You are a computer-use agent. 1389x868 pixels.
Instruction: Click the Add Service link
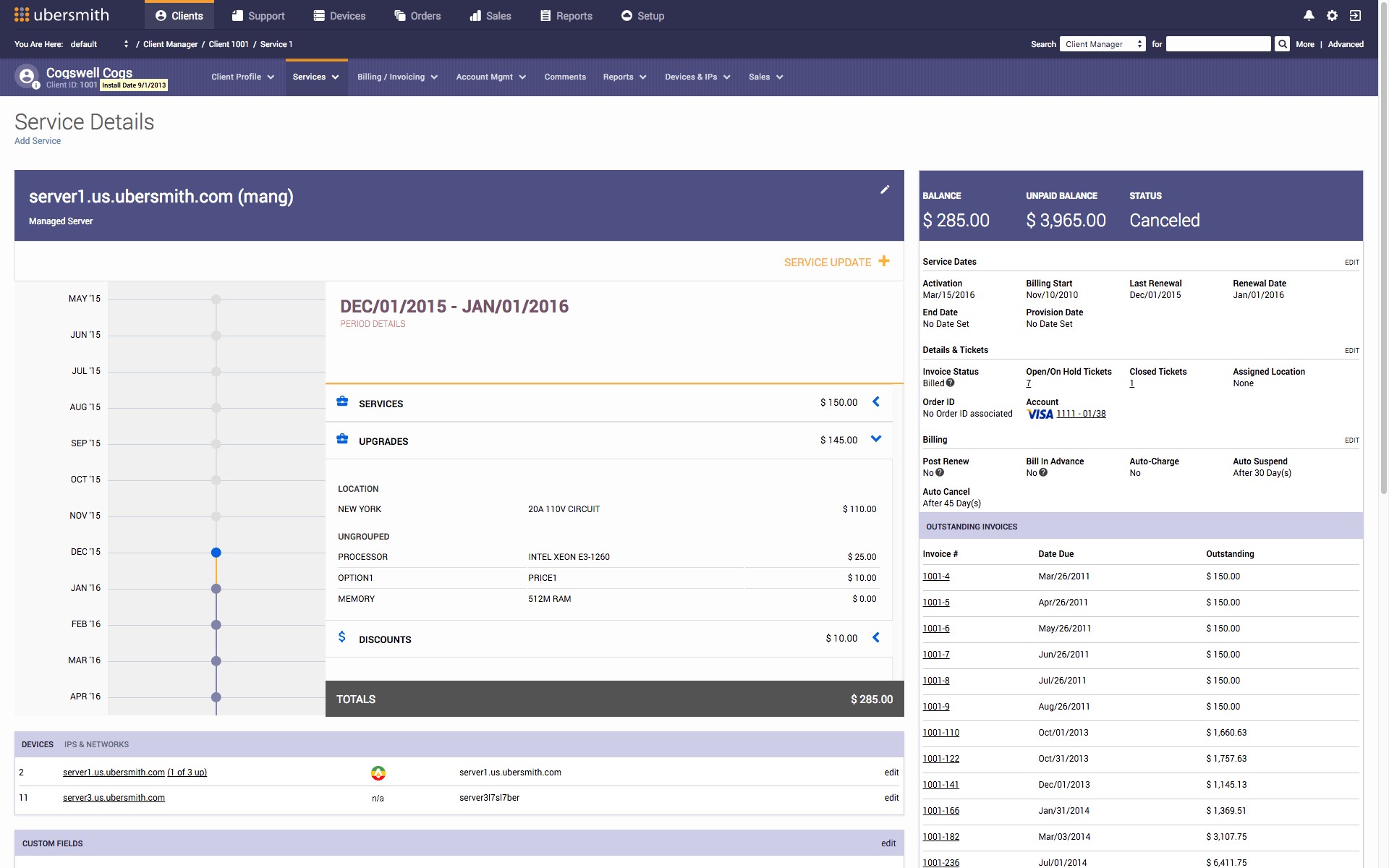coord(38,141)
